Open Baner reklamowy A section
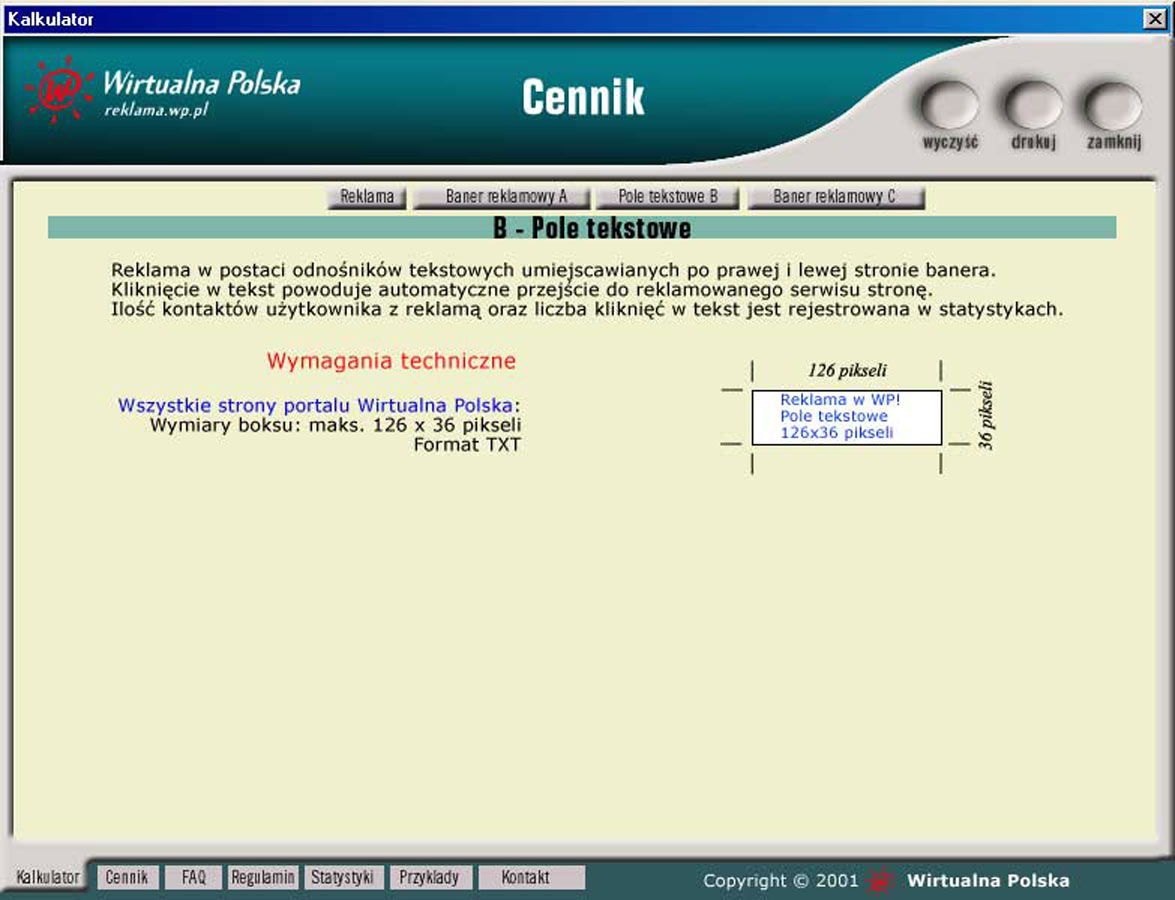The height and width of the screenshot is (900, 1175). 501,197
